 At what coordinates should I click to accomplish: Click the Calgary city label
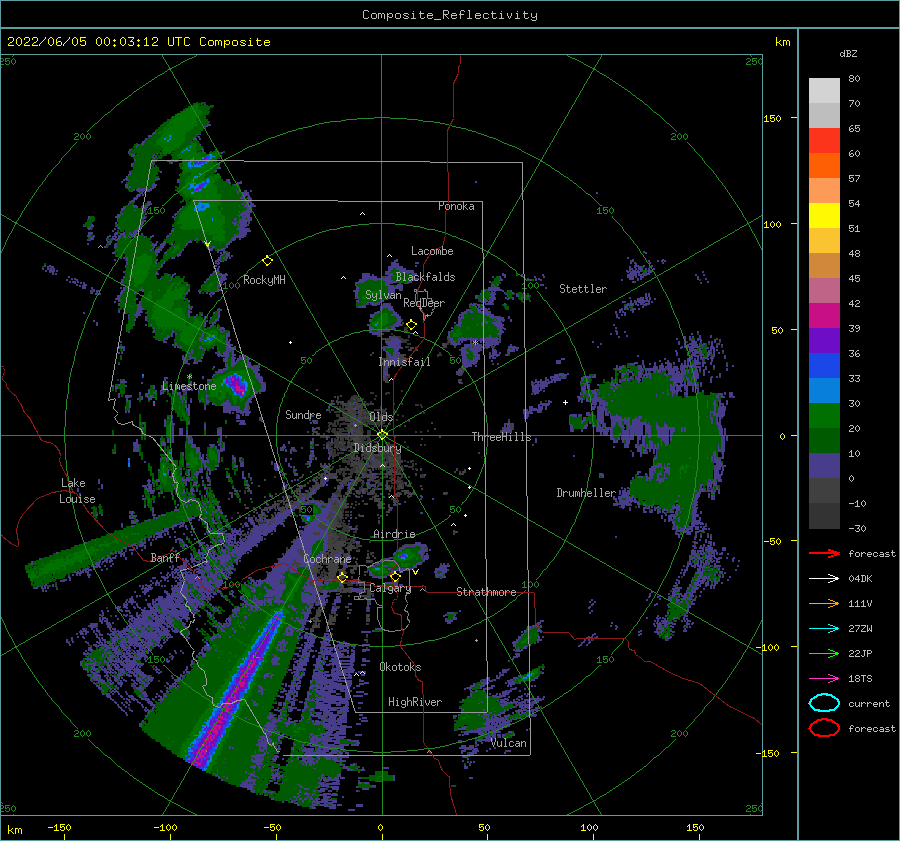tap(390, 588)
